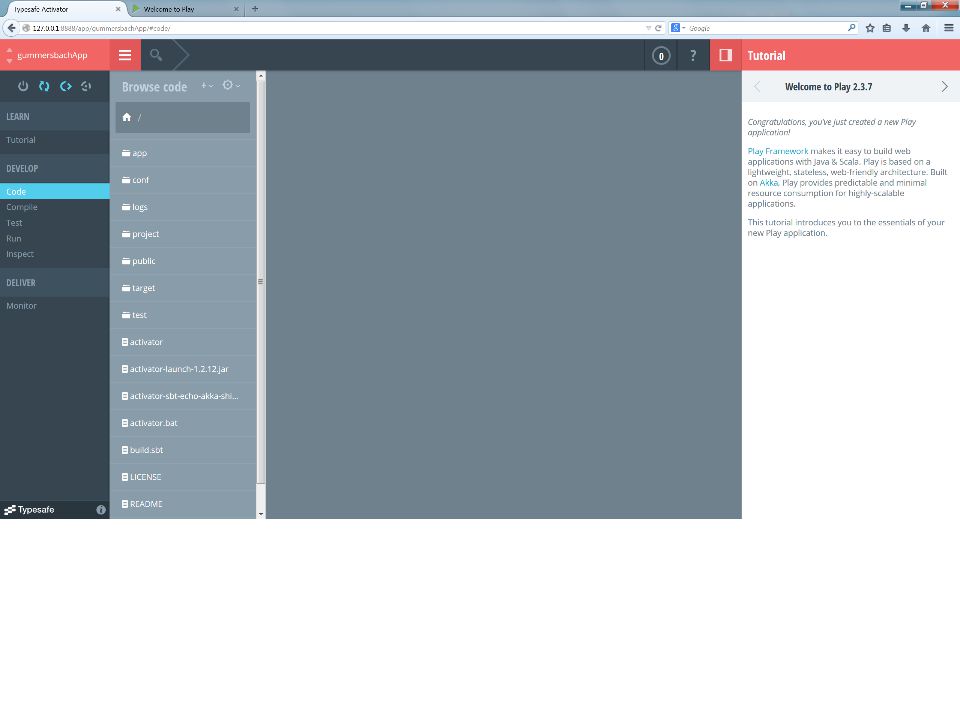Reload the page with the browser refresh icon
Screen dimensions: 960x720
tap(658, 28)
